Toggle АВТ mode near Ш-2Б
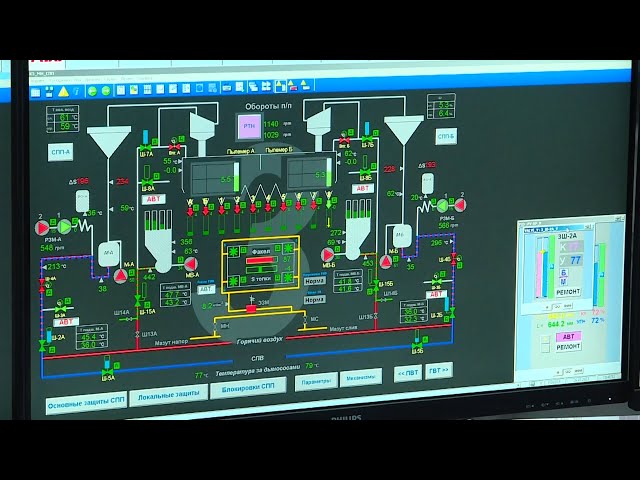 436,294
